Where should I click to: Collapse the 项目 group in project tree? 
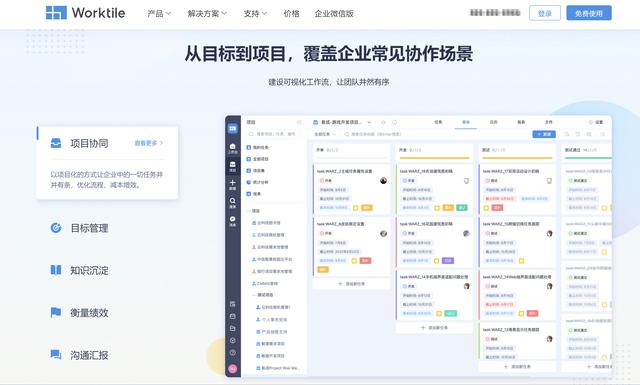pos(249,211)
